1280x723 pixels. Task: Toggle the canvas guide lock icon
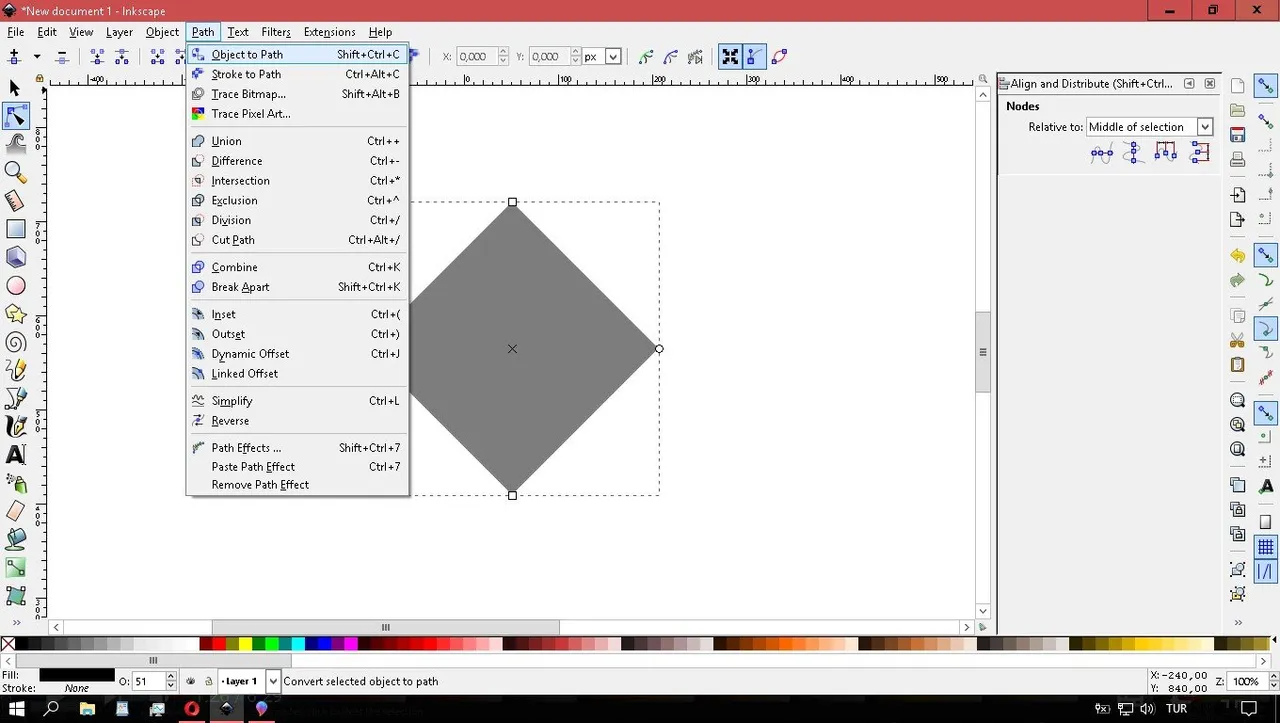click(39, 79)
